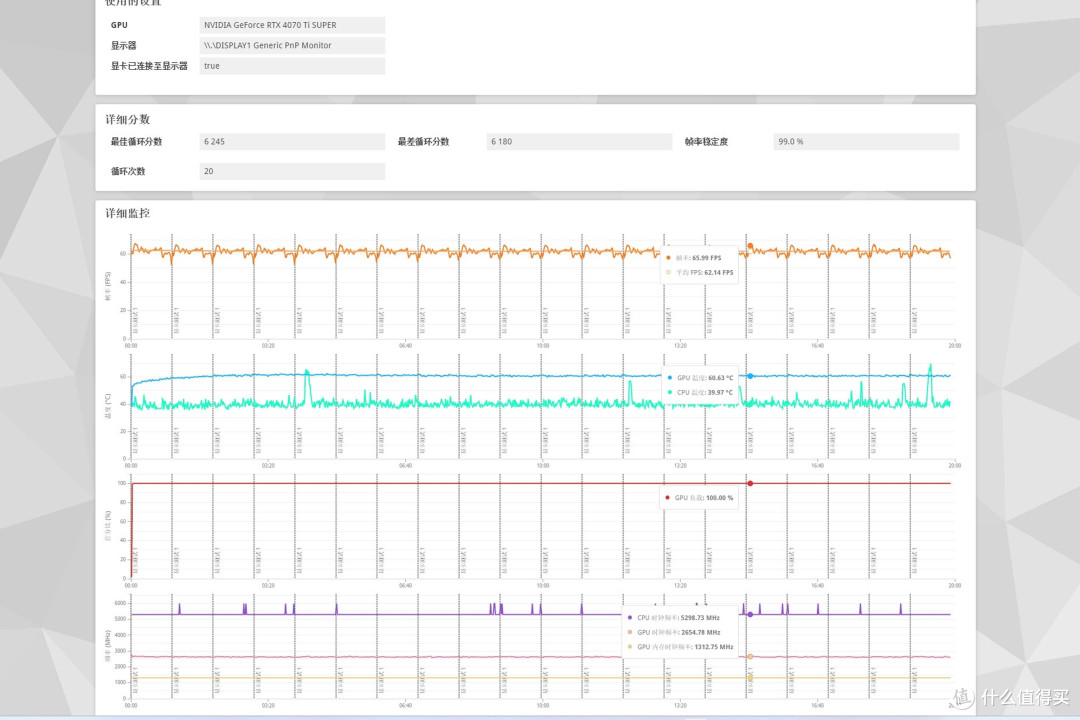Click the average FPS 62.14 tooltip entry
This screenshot has height=720, width=1080.
(699, 272)
